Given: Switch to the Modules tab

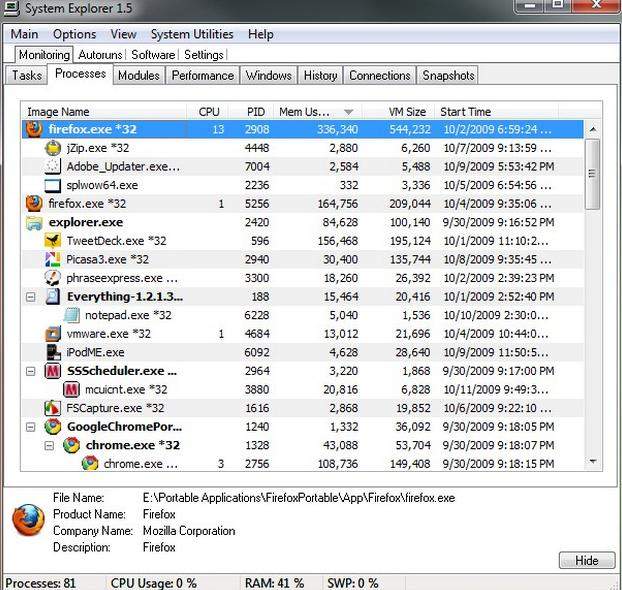Looking at the screenshot, I should [139, 75].
